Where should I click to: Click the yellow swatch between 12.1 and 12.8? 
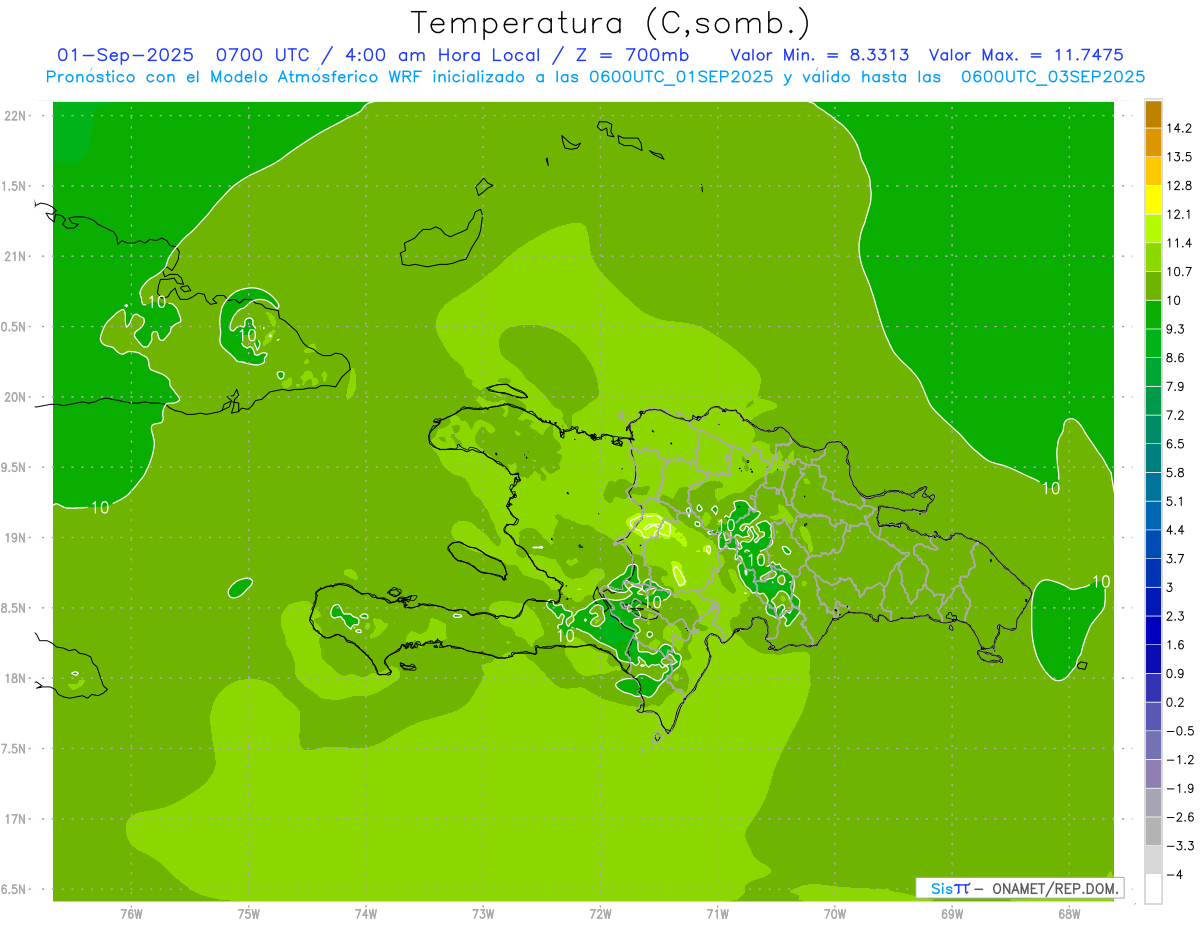(x=1153, y=199)
